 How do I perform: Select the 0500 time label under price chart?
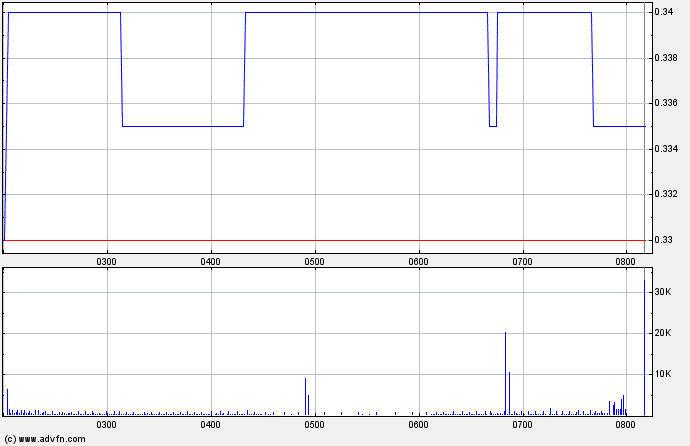point(314,262)
